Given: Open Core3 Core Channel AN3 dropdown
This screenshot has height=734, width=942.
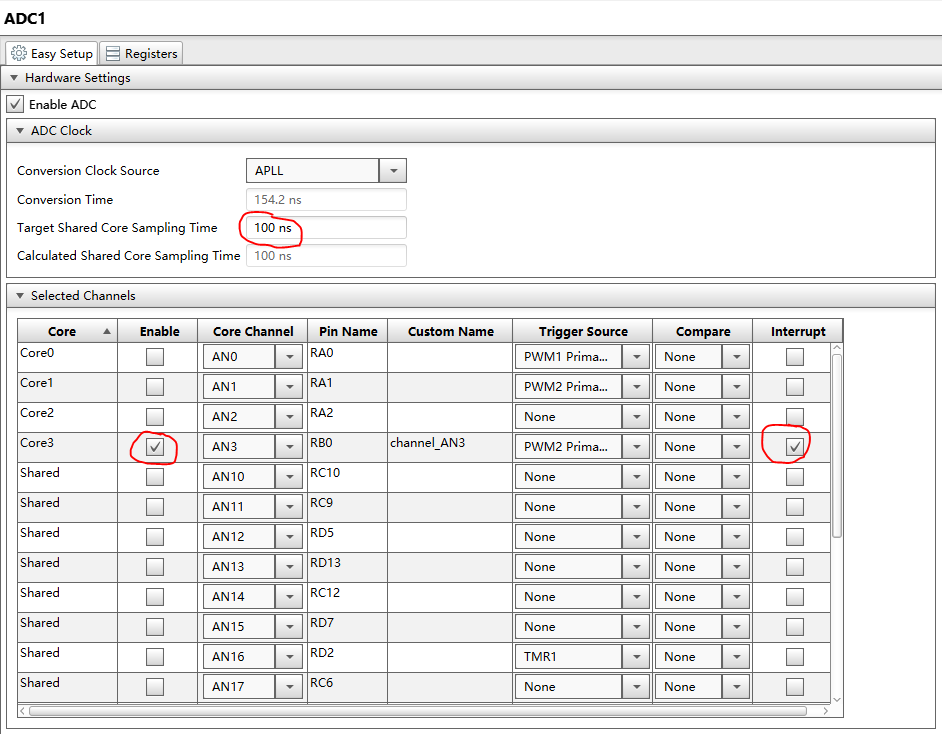Looking at the screenshot, I should (288, 447).
